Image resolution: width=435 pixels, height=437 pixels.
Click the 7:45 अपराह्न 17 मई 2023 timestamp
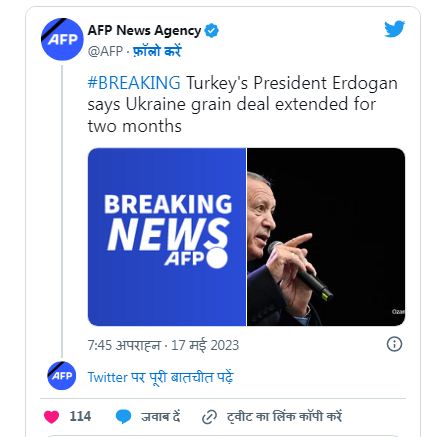point(163,345)
